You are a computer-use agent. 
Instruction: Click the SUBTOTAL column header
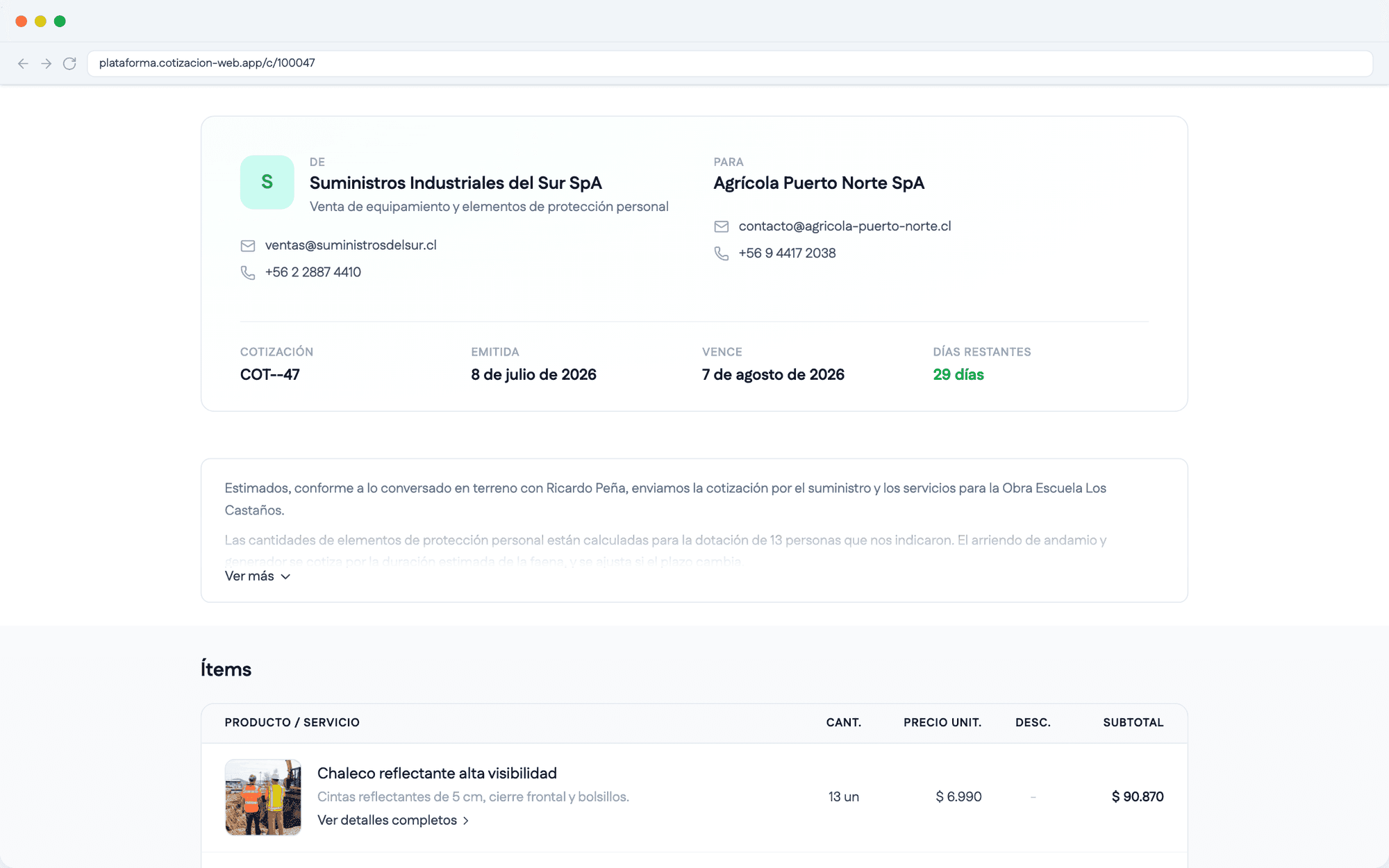[x=1133, y=723]
